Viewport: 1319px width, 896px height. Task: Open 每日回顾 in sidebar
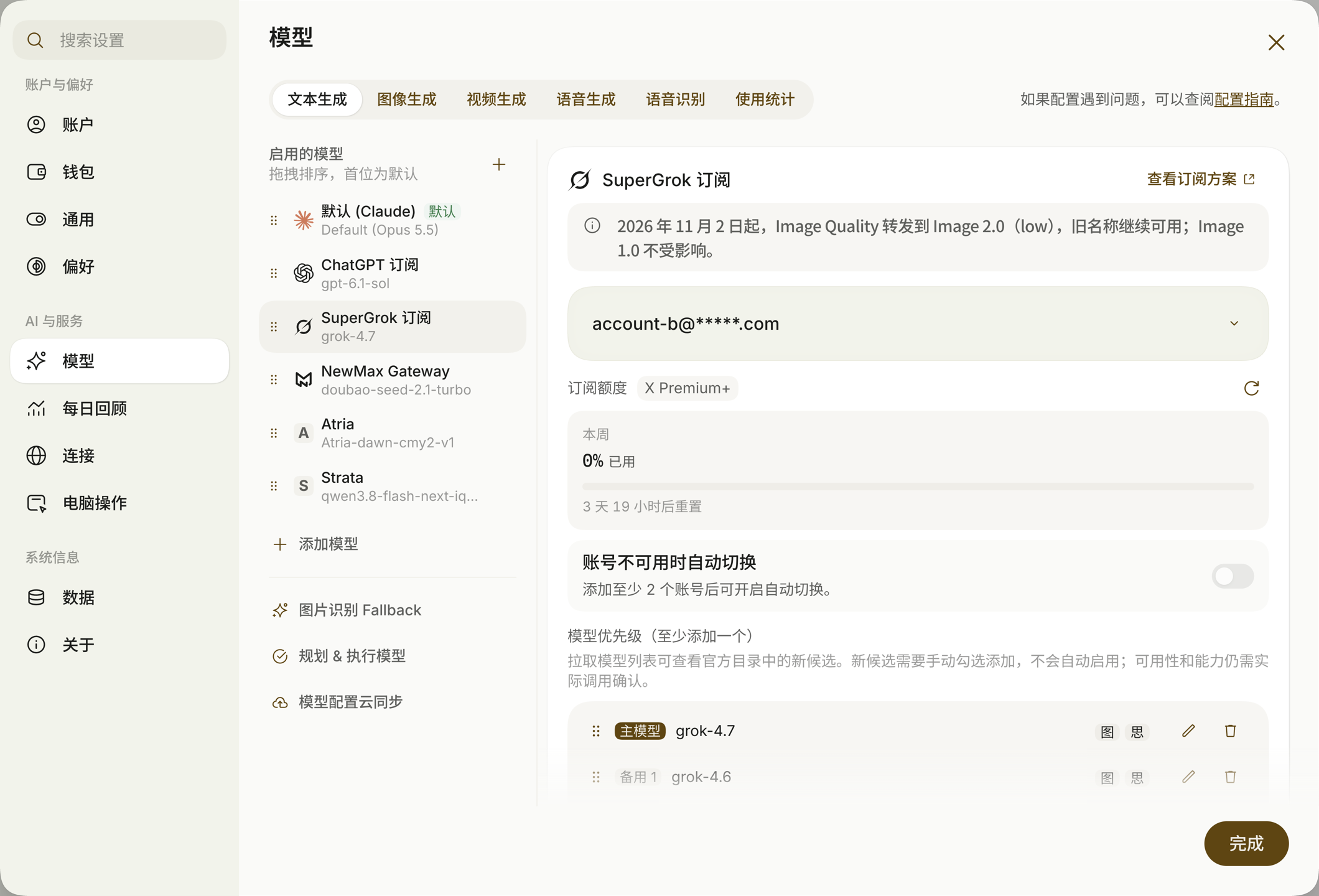click(119, 408)
